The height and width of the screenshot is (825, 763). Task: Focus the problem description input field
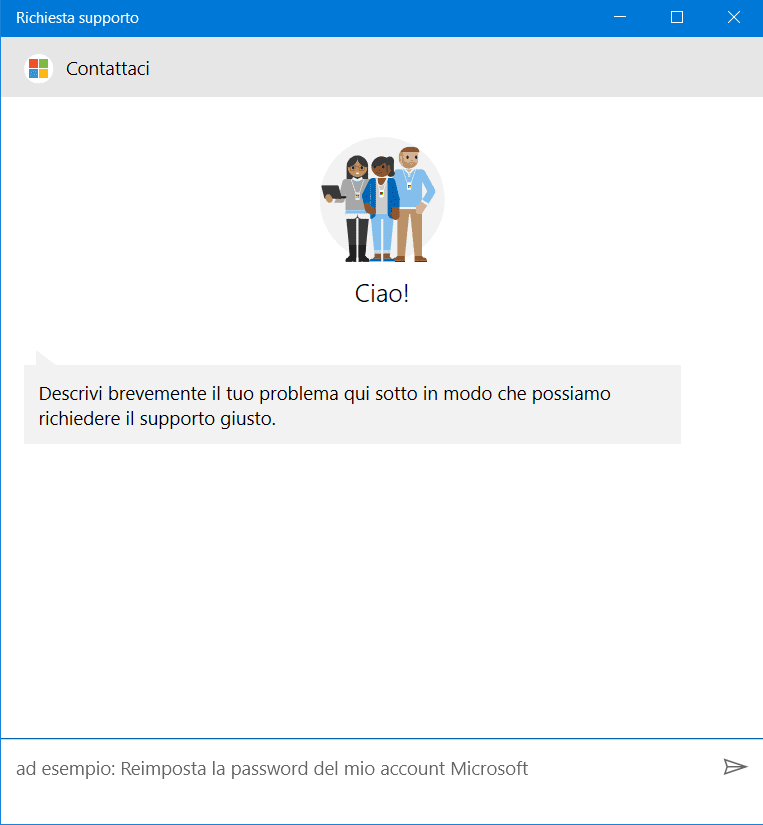[360, 768]
